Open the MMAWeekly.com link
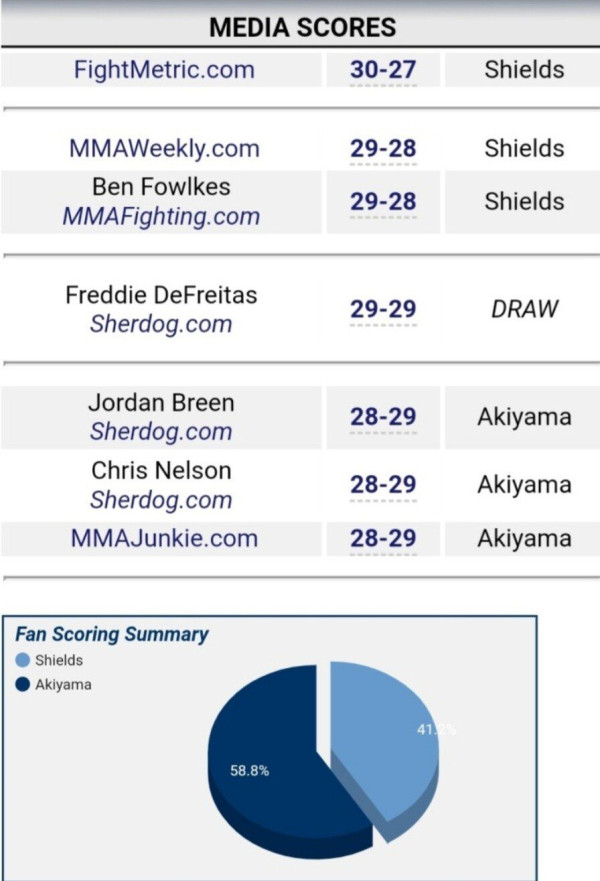This screenshot has height=881, width=600. [164, 148]
